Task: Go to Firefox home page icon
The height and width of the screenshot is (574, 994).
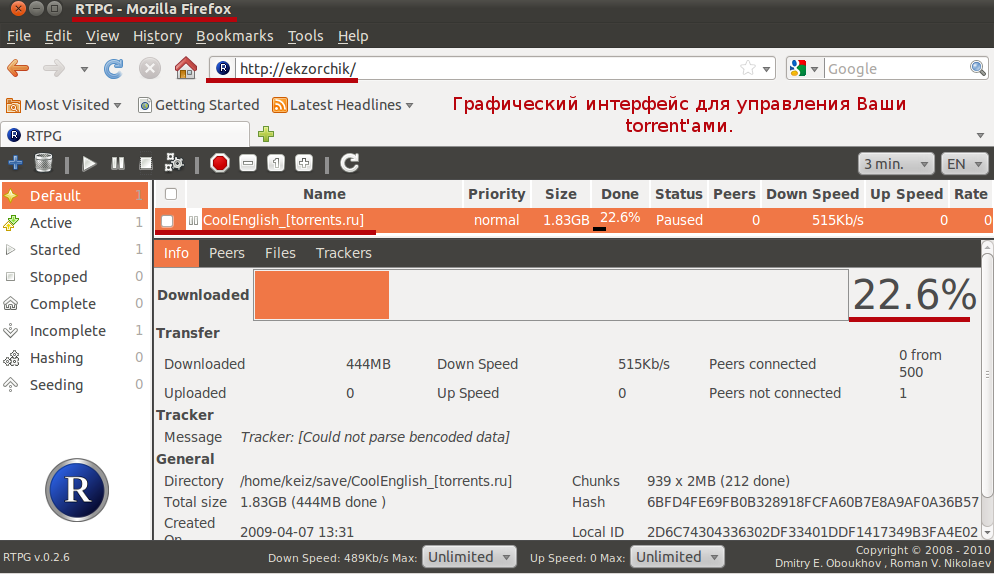Action: pyautogui.click(x=186, y=68)
